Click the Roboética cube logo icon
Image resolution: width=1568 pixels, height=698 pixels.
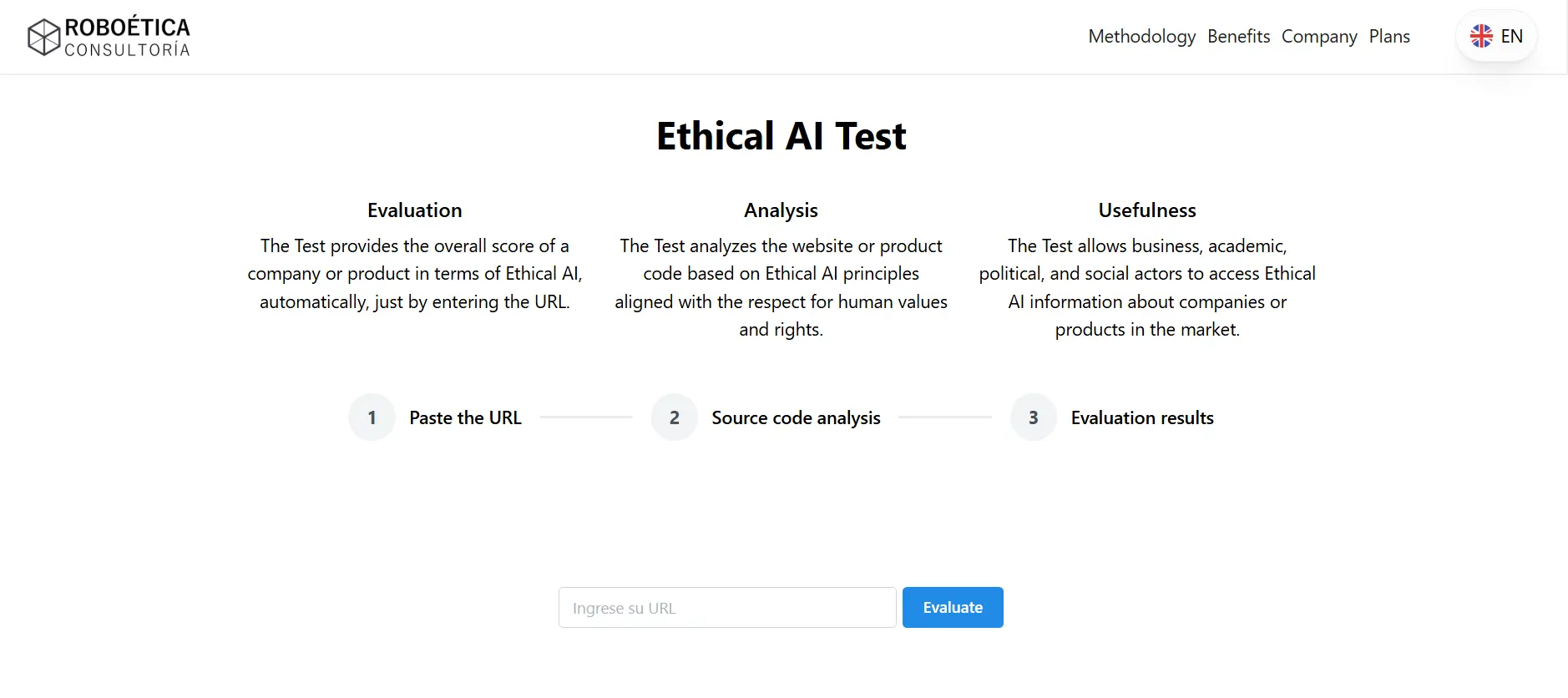tap(43, 38)
